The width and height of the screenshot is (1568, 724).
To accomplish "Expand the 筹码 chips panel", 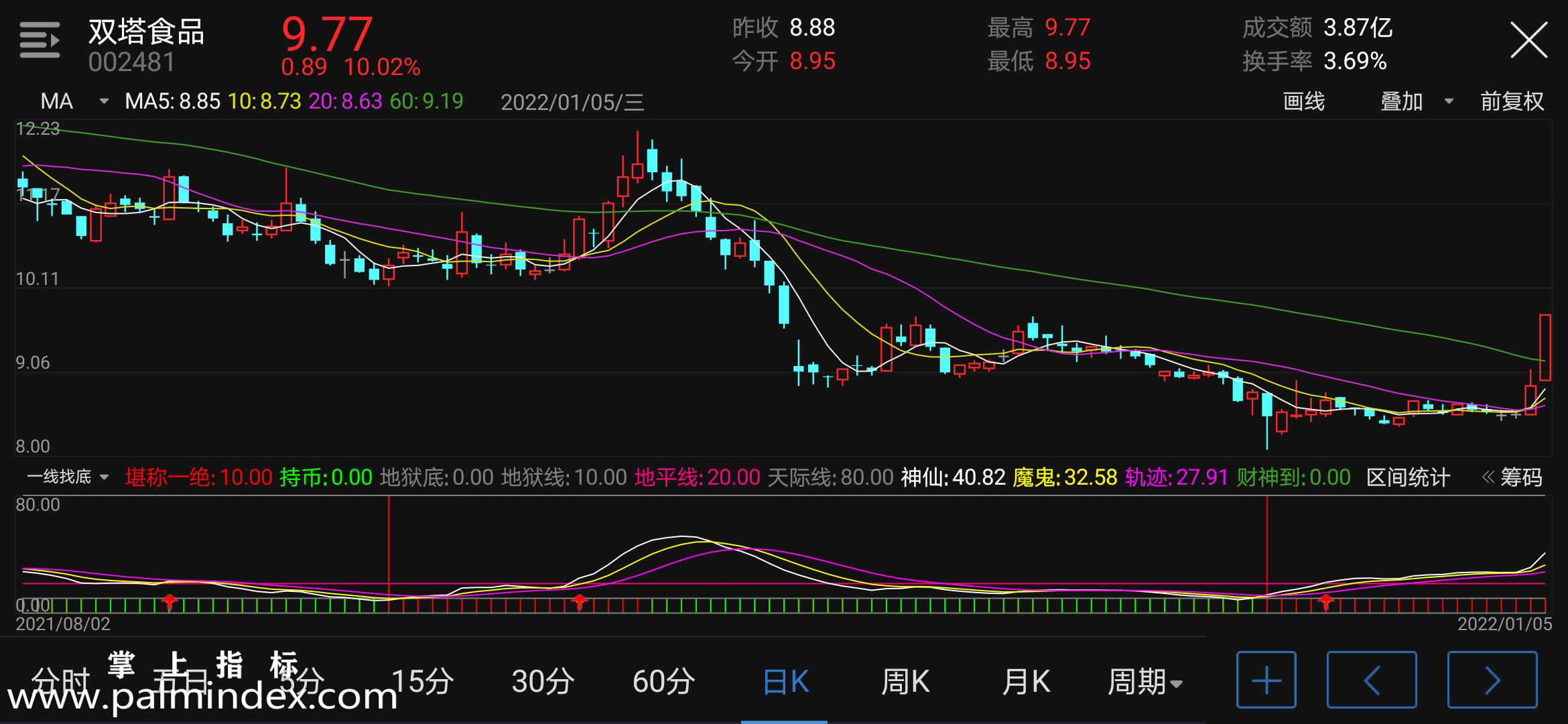I will [x=1512, y=477].
